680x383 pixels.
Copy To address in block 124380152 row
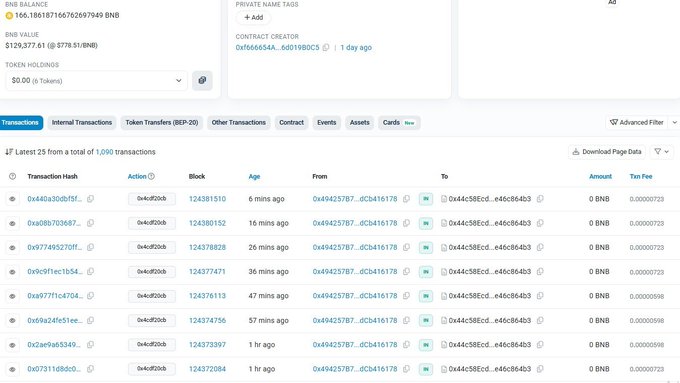point(540,223)
